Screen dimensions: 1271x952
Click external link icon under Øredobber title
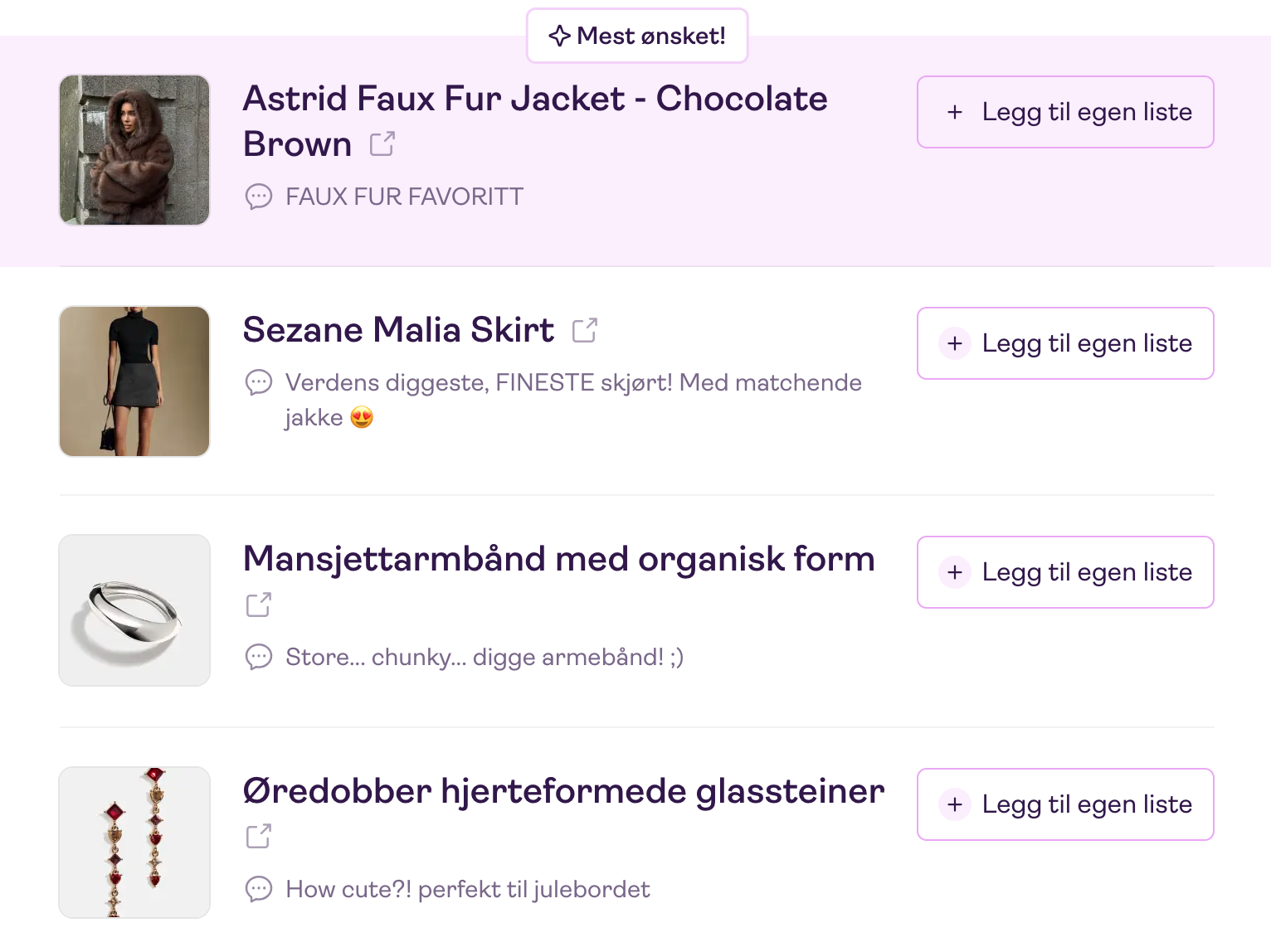259,836
